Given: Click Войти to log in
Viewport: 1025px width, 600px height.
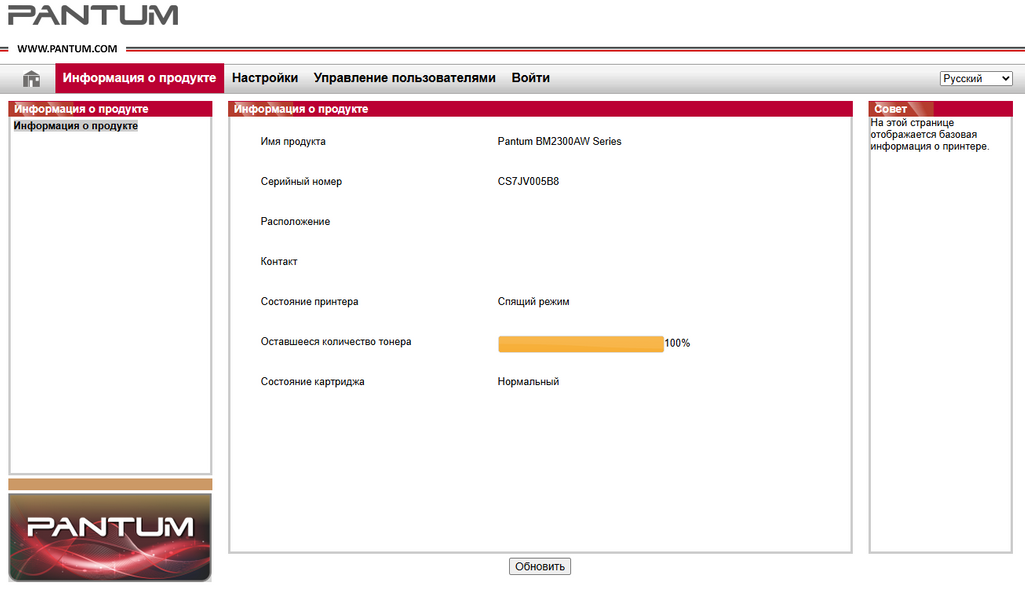Looking at the screenshot, I should tap(530, 78).
